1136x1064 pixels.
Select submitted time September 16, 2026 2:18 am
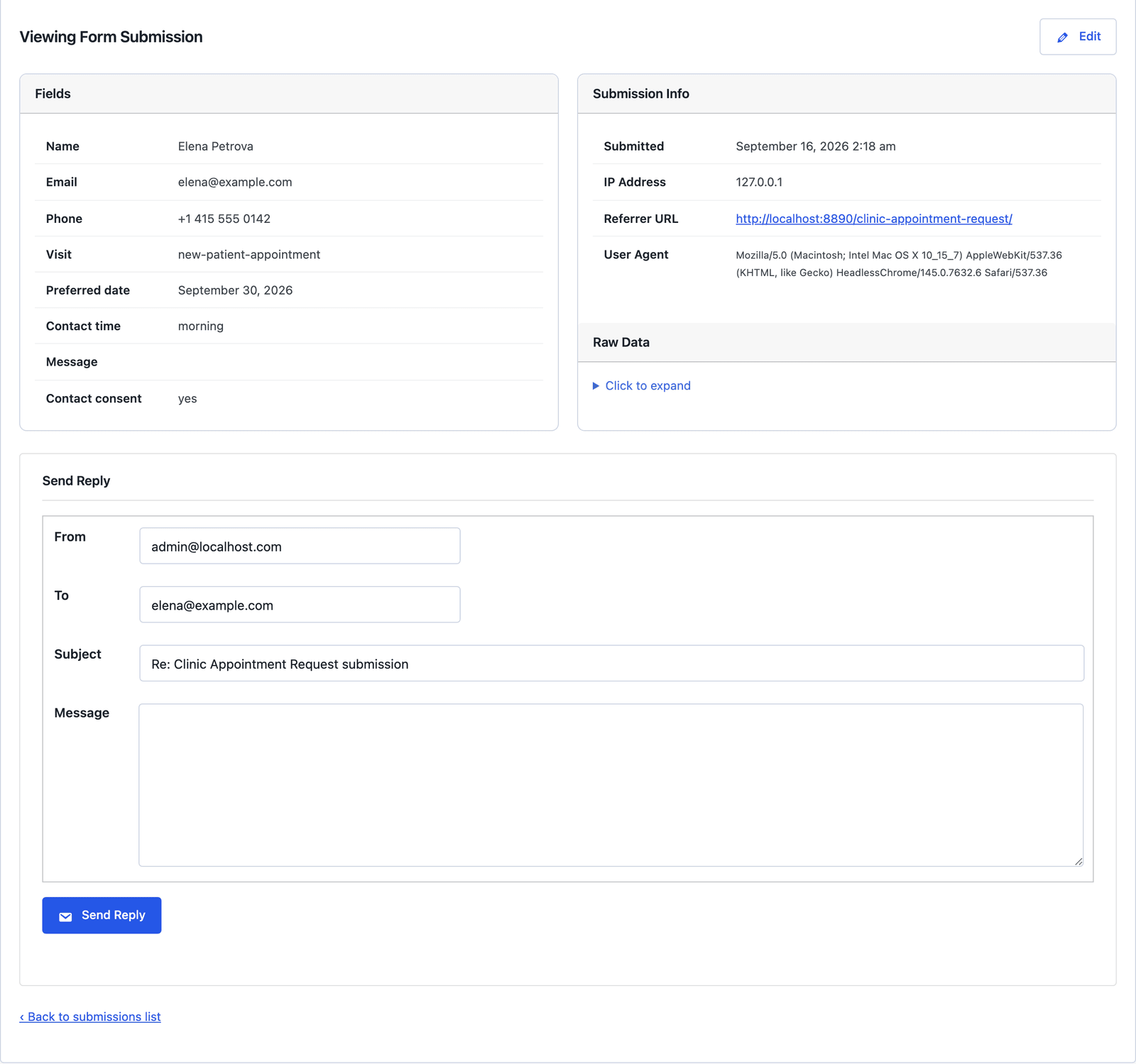pyautogui.click(x=816, y=146)
